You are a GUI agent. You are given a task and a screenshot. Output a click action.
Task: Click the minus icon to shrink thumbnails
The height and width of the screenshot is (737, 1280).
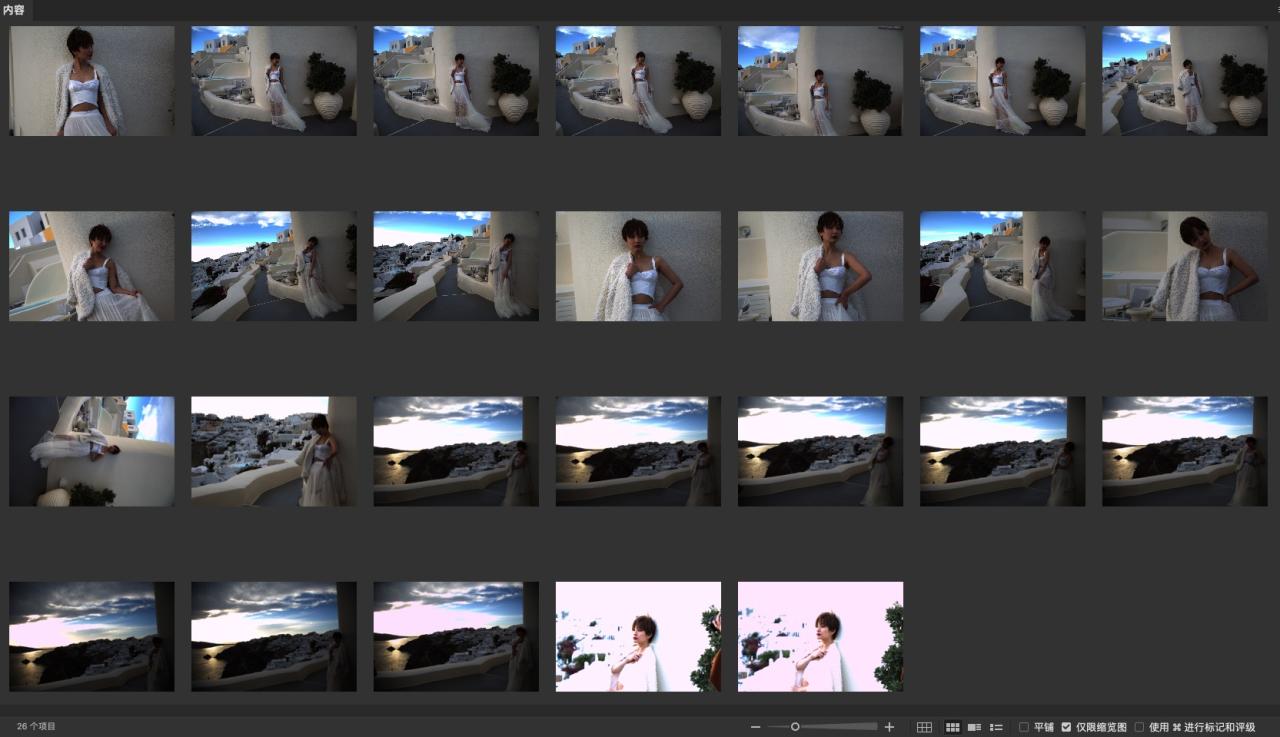(x=756, y=727)
